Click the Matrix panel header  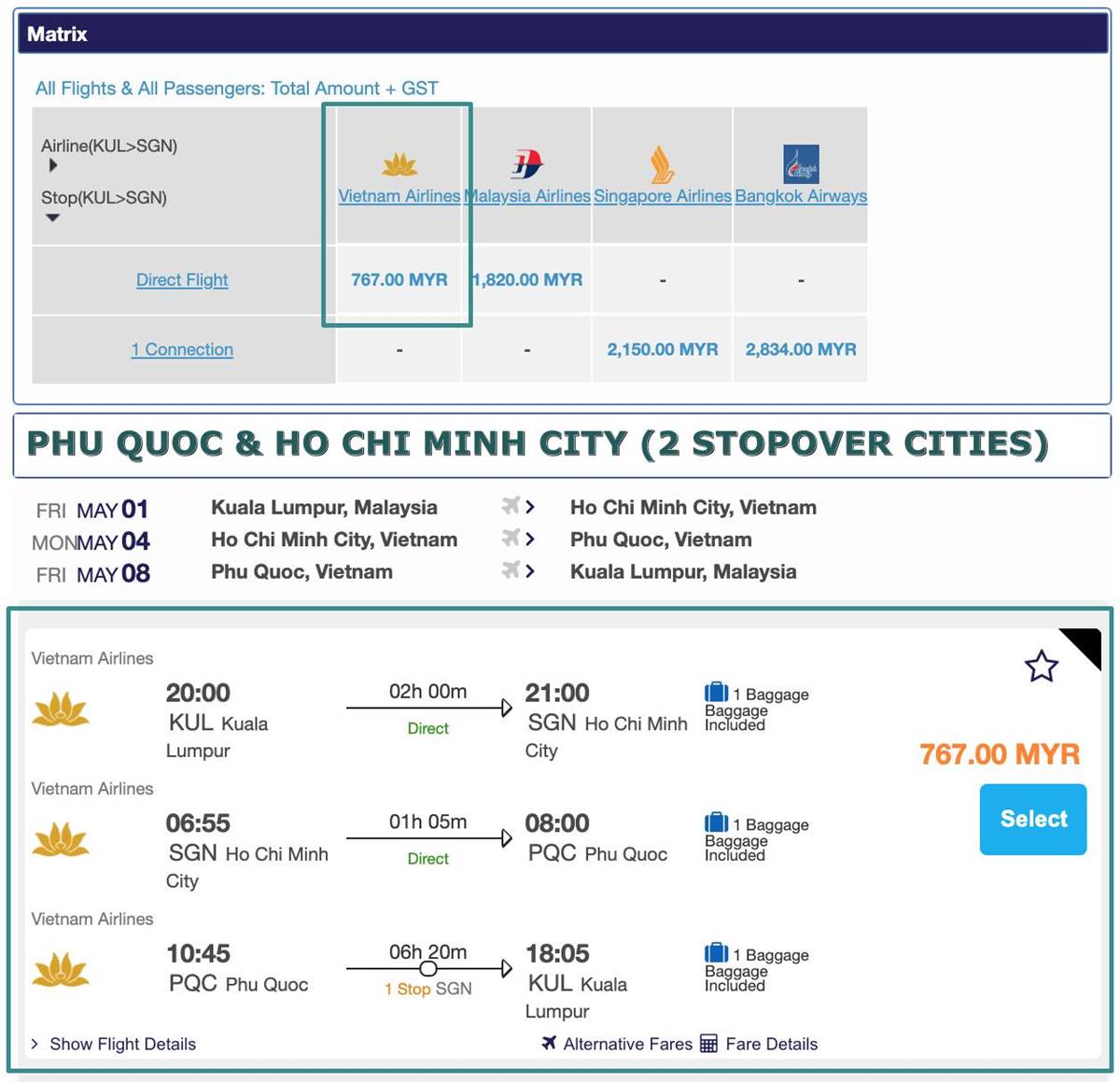[563, 35]
